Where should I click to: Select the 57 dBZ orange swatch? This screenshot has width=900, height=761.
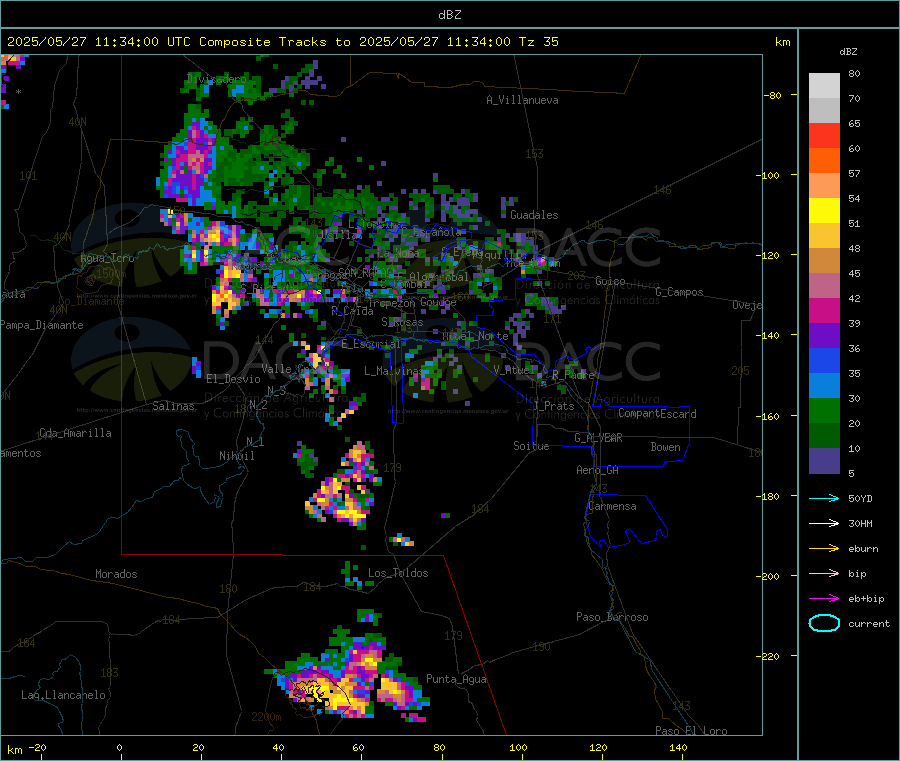(x=824, y=161)
